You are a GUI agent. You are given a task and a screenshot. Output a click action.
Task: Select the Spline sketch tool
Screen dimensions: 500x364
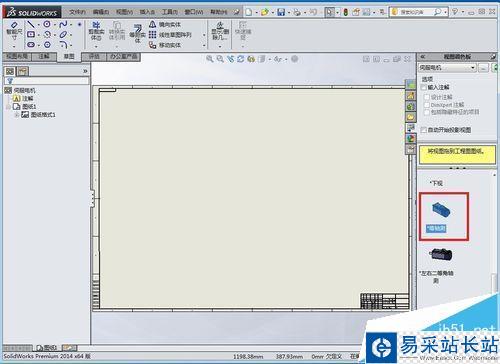click(x=63, y=24)
